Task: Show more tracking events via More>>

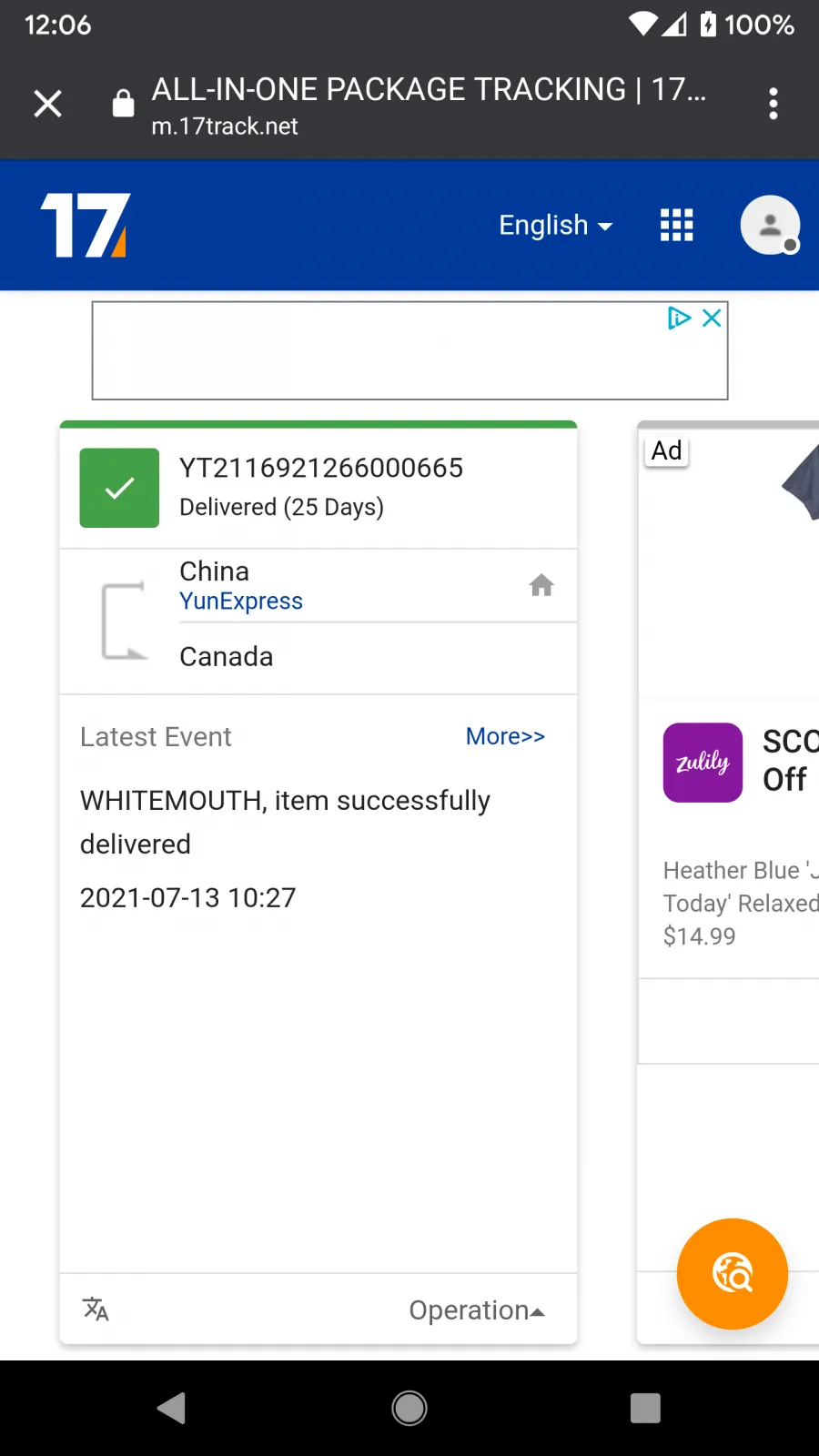Action: pyautogui.click(x=505, y=736)
